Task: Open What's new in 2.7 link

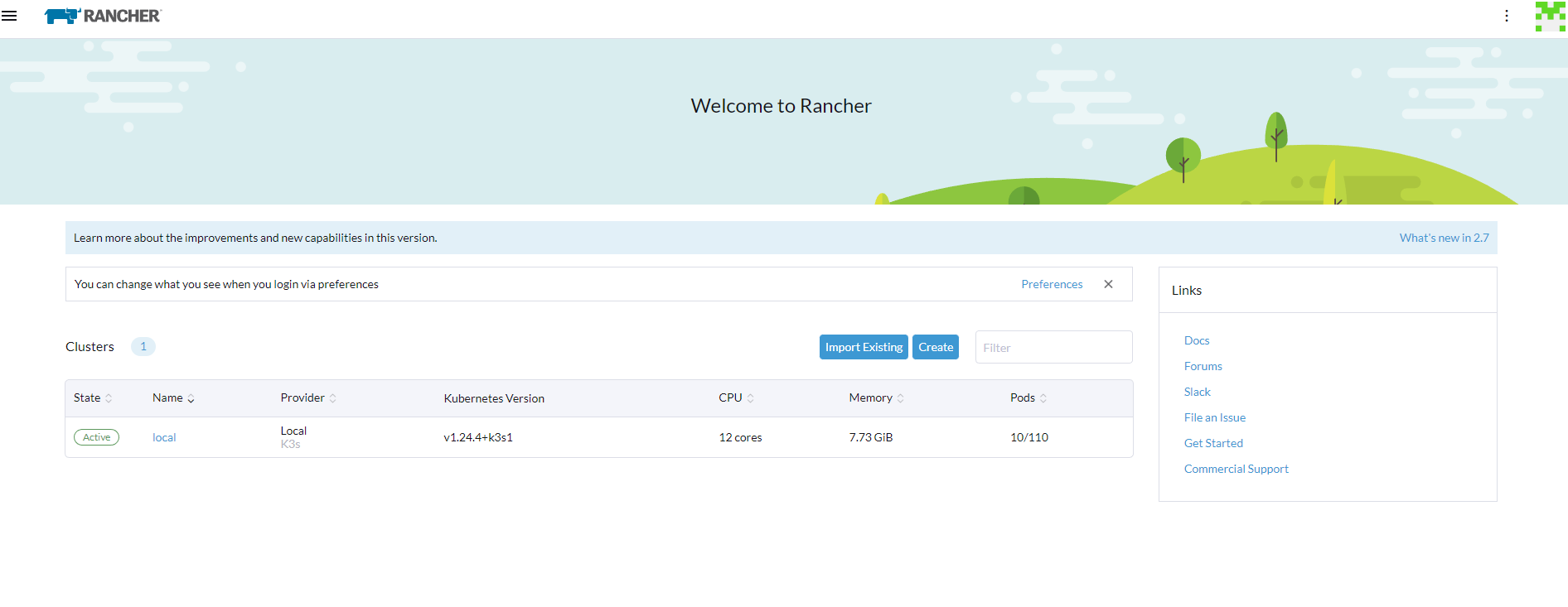Action: click(x=1444, y=238)
